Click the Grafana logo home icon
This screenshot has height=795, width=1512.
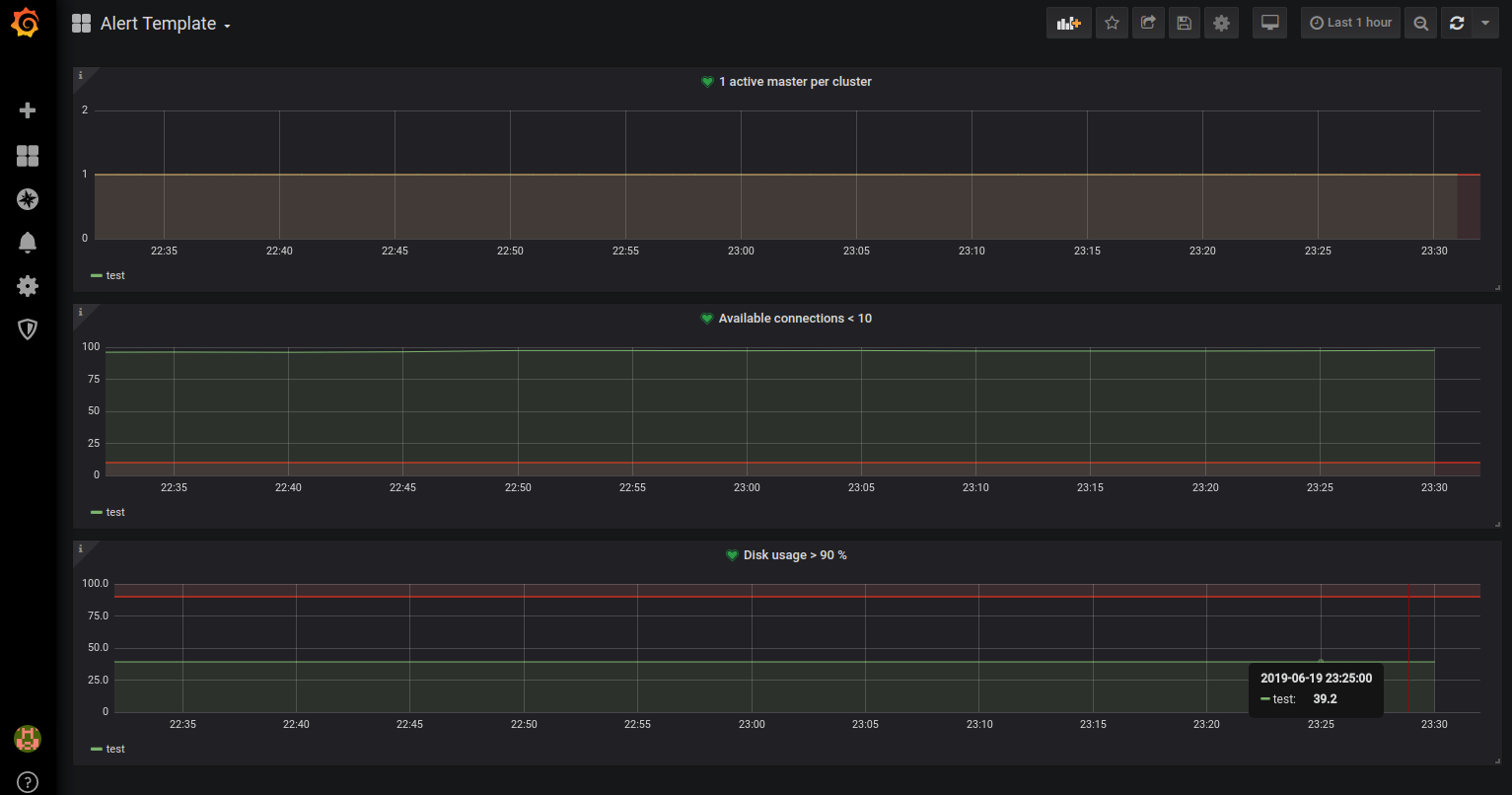coord(27,24)
